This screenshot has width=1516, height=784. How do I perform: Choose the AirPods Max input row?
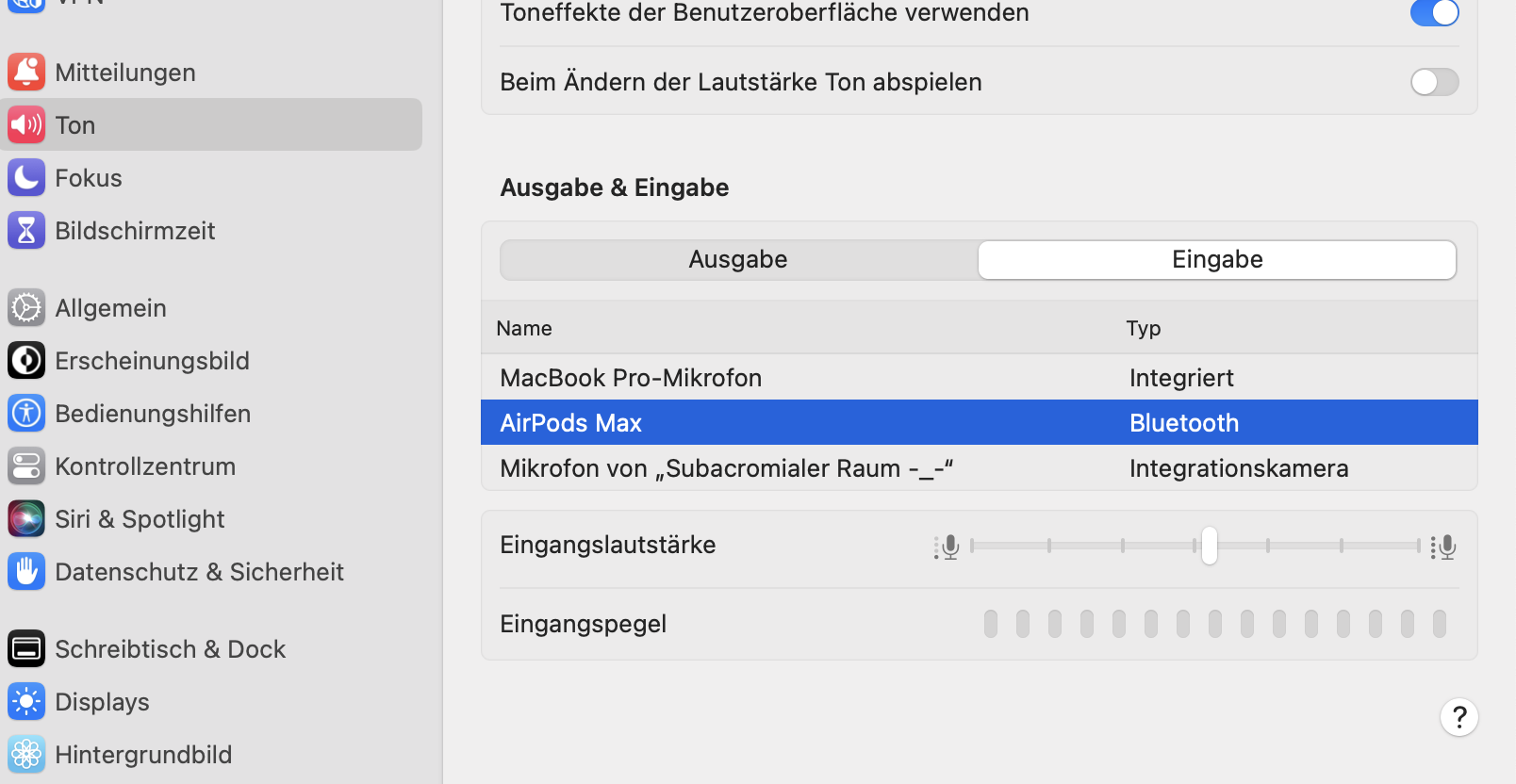click(571, 423)
